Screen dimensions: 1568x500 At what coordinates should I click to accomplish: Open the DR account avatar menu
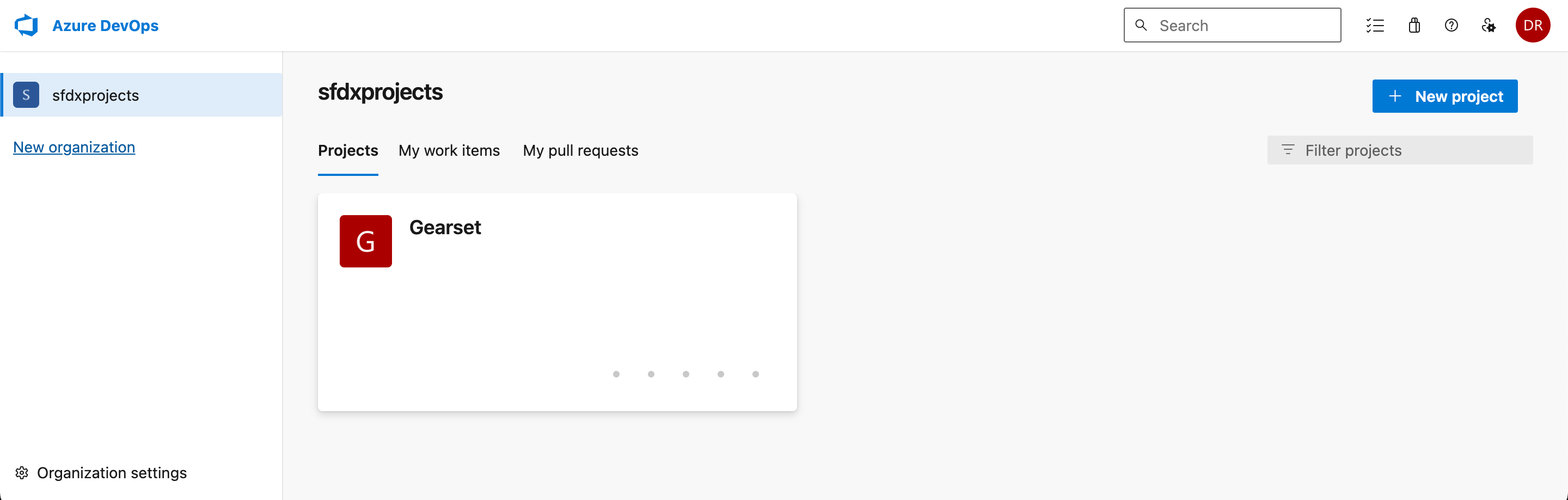click(1532, 26)
